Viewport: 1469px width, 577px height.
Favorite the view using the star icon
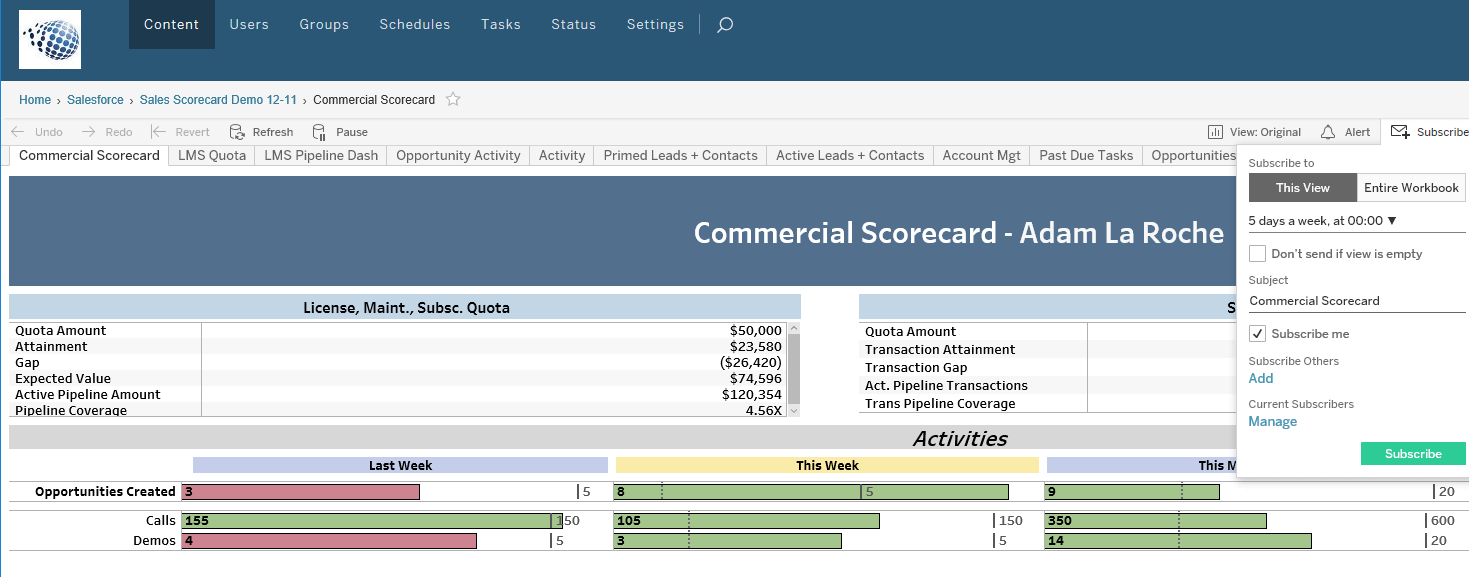(x=452, y=99)
